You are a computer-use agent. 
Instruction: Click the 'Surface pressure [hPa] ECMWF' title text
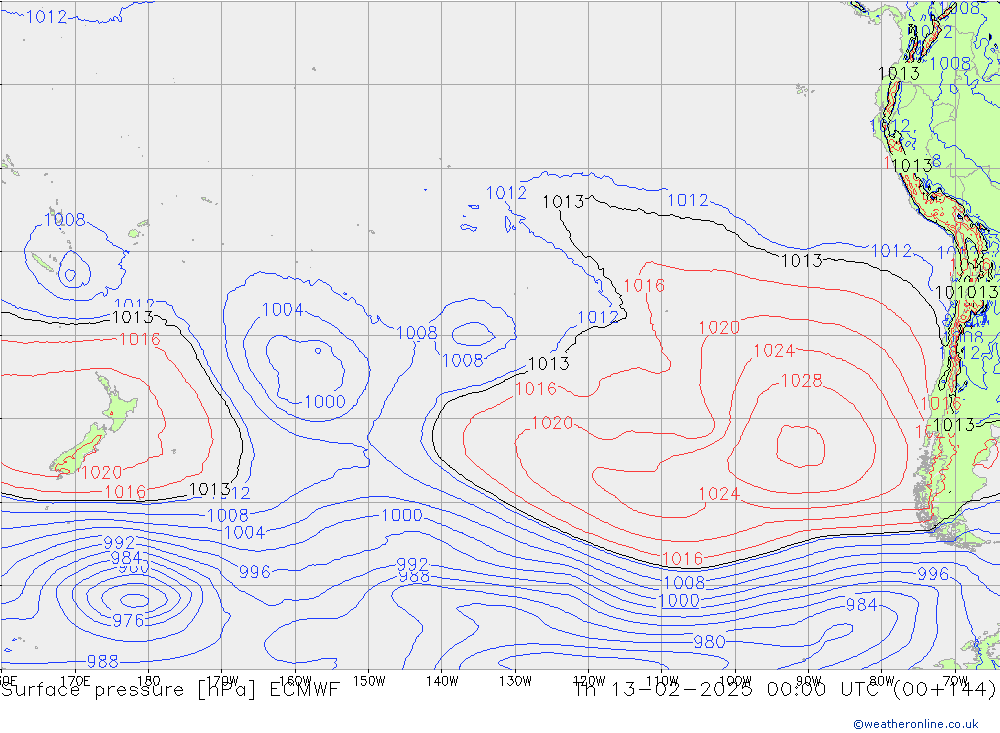pos(170,690)
